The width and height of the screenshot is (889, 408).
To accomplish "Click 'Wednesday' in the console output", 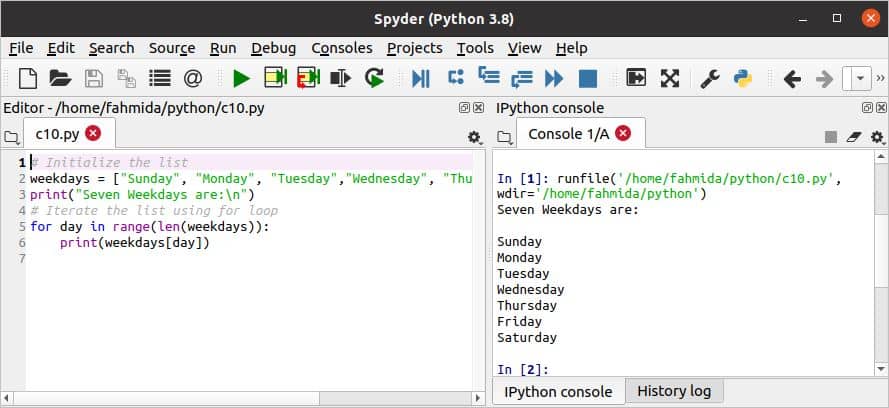I will point(531,290).
